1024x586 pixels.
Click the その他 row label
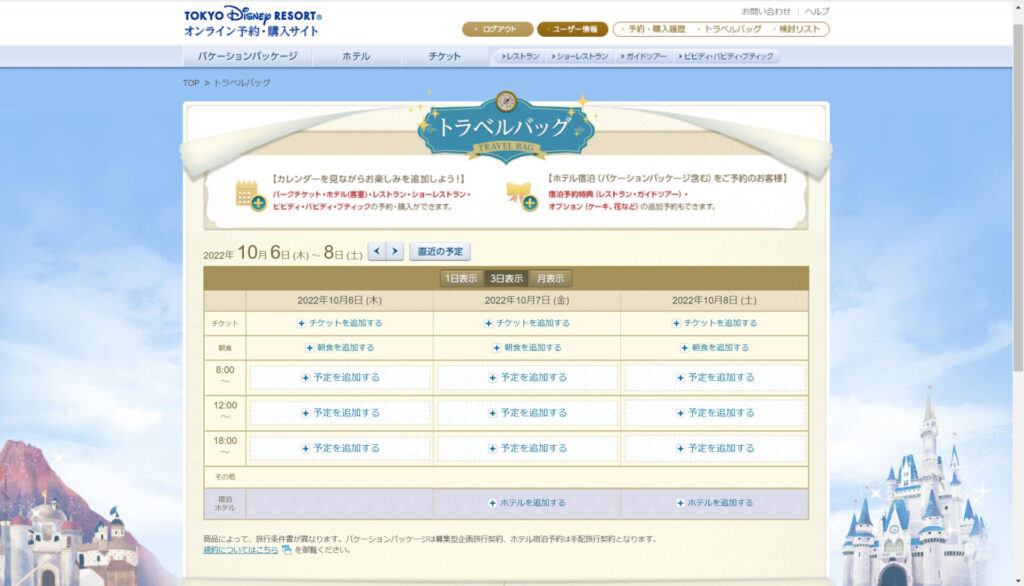click(x=225, y=477)
